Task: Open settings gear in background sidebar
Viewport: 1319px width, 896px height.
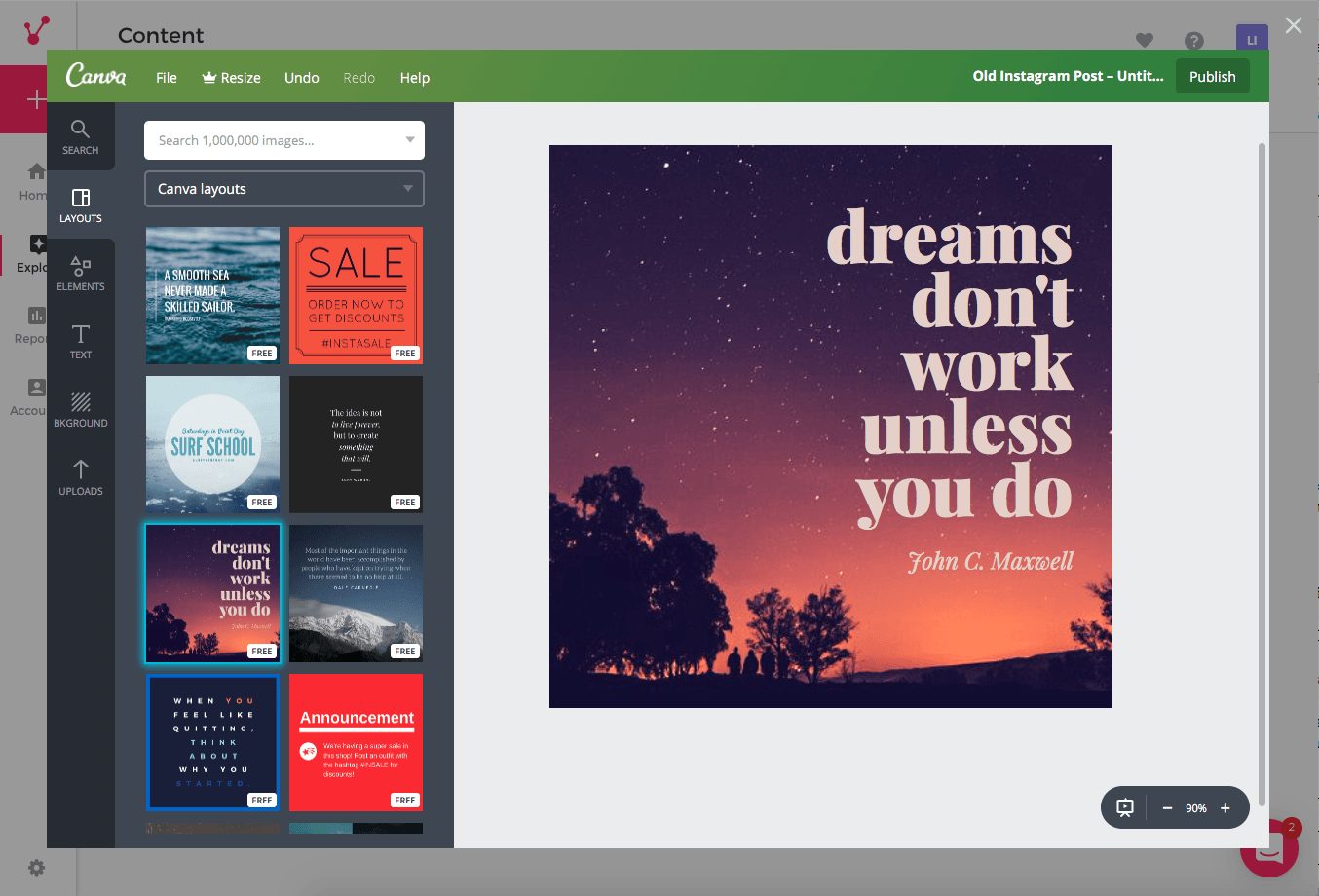Action: point(36,867)
